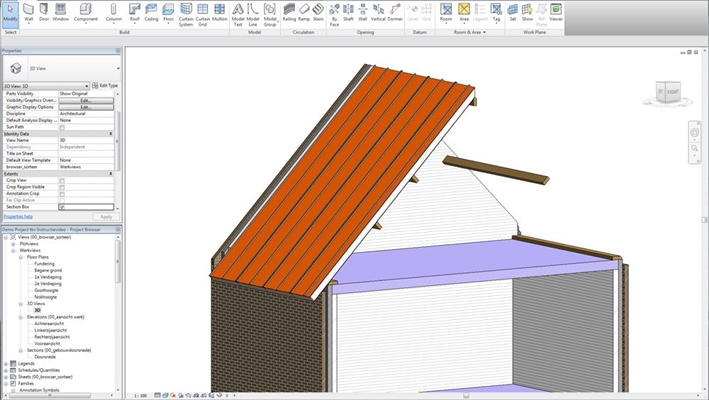The width and height of the screenshot is (709, 400).
Task: Expand the Legends node in Project Browser
Action: tap(5, 363)
